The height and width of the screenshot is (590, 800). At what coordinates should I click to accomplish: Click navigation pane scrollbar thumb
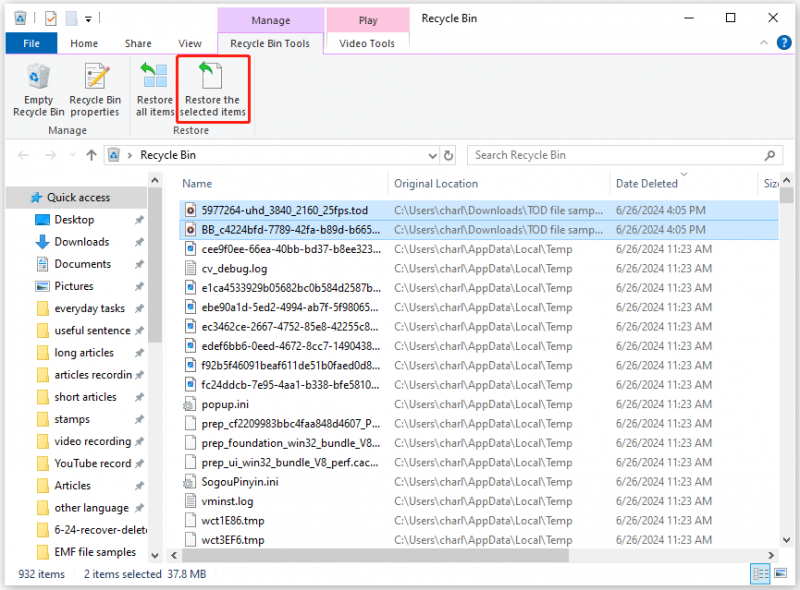155,265
